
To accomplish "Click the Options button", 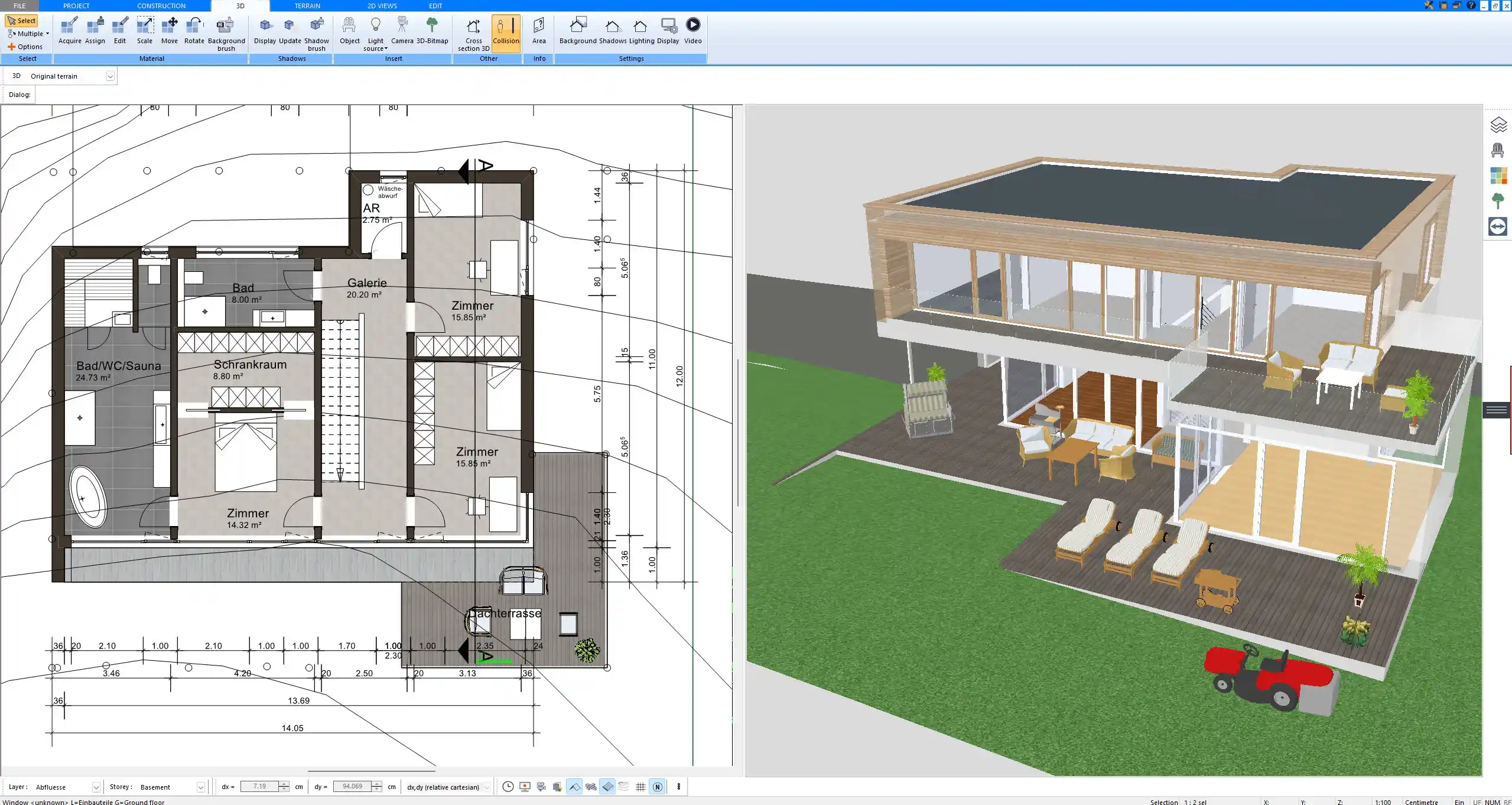I will pos(25,47).
